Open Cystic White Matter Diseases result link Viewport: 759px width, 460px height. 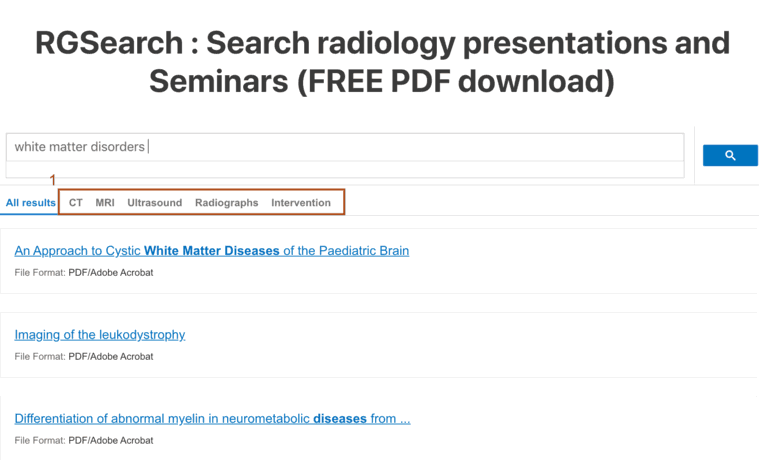[x=212, y=251]
